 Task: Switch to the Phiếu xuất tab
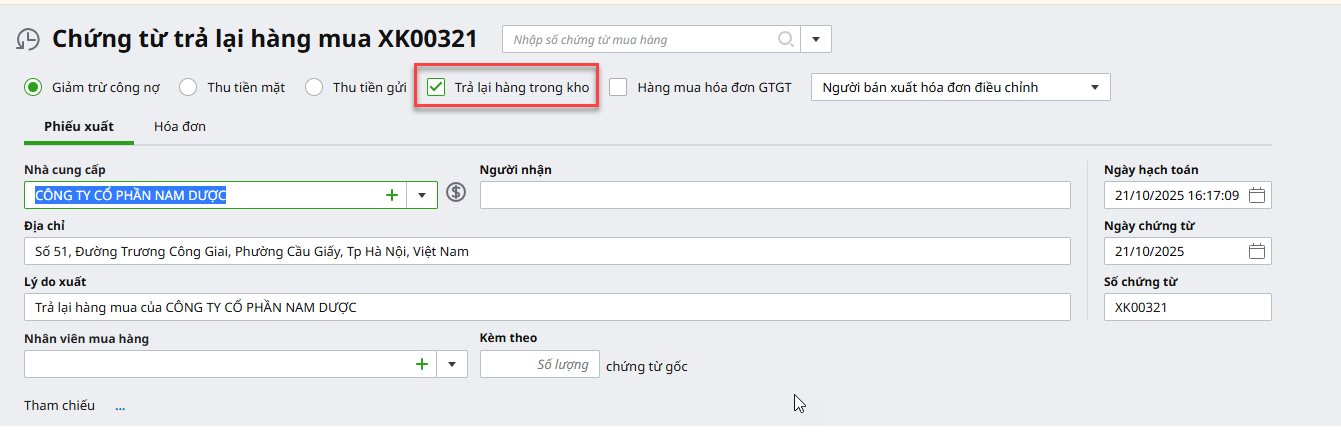point(79,127)
